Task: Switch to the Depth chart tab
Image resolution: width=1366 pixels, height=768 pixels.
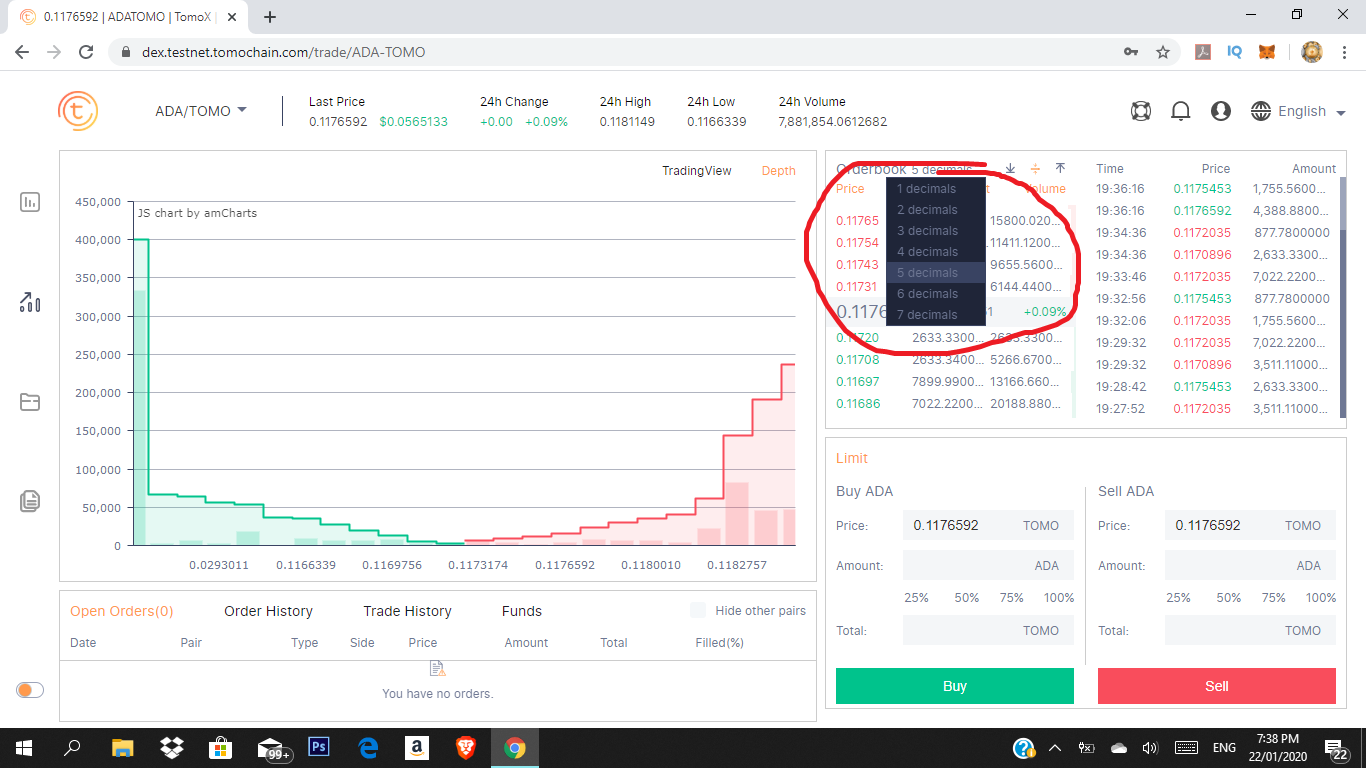Action: (779, 171)
